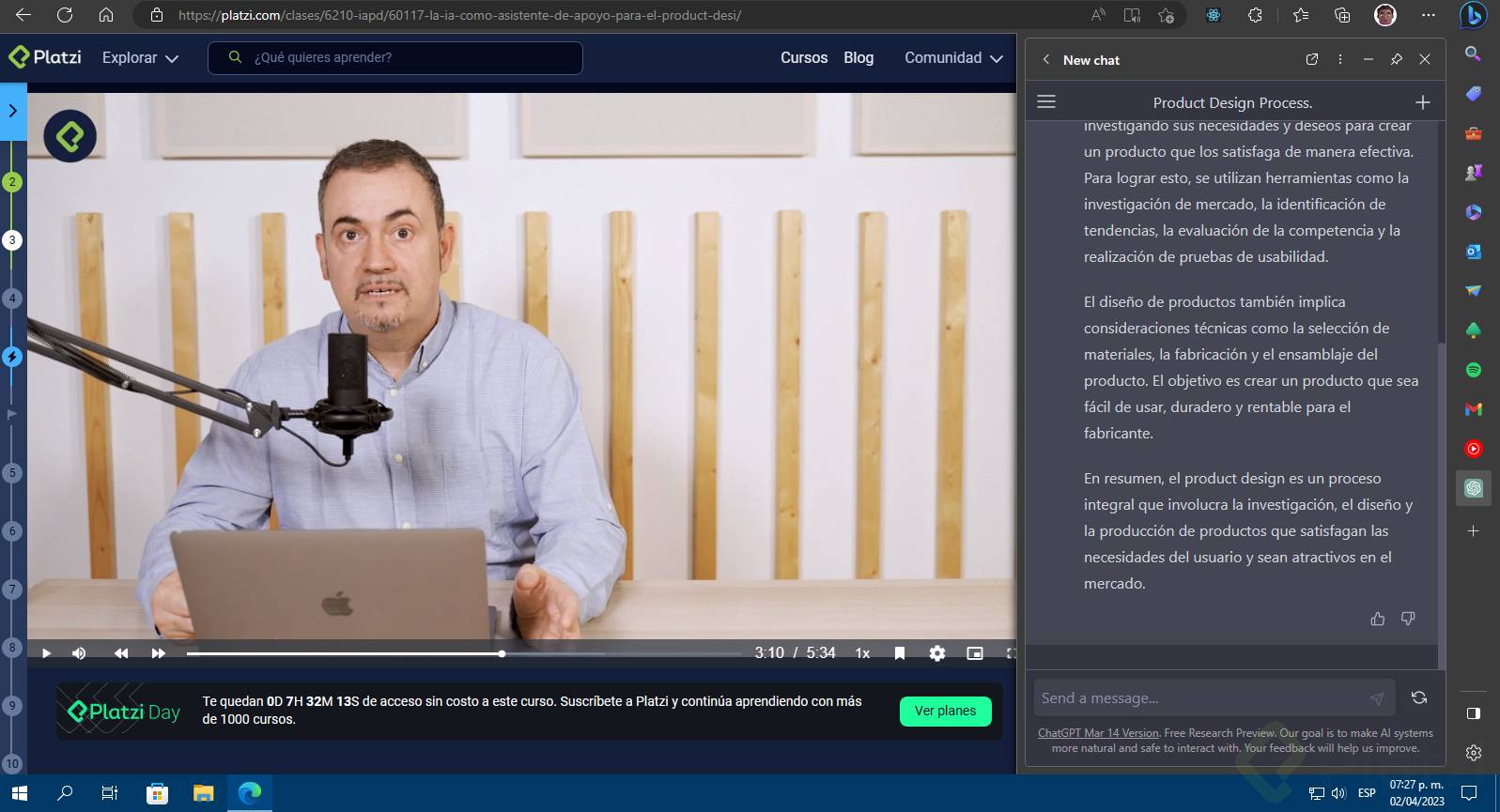Open the Tools briefcase in Edge sidebar
Image resolution: width=1500 pixels, height=812 pixels.
(1473, 132)
